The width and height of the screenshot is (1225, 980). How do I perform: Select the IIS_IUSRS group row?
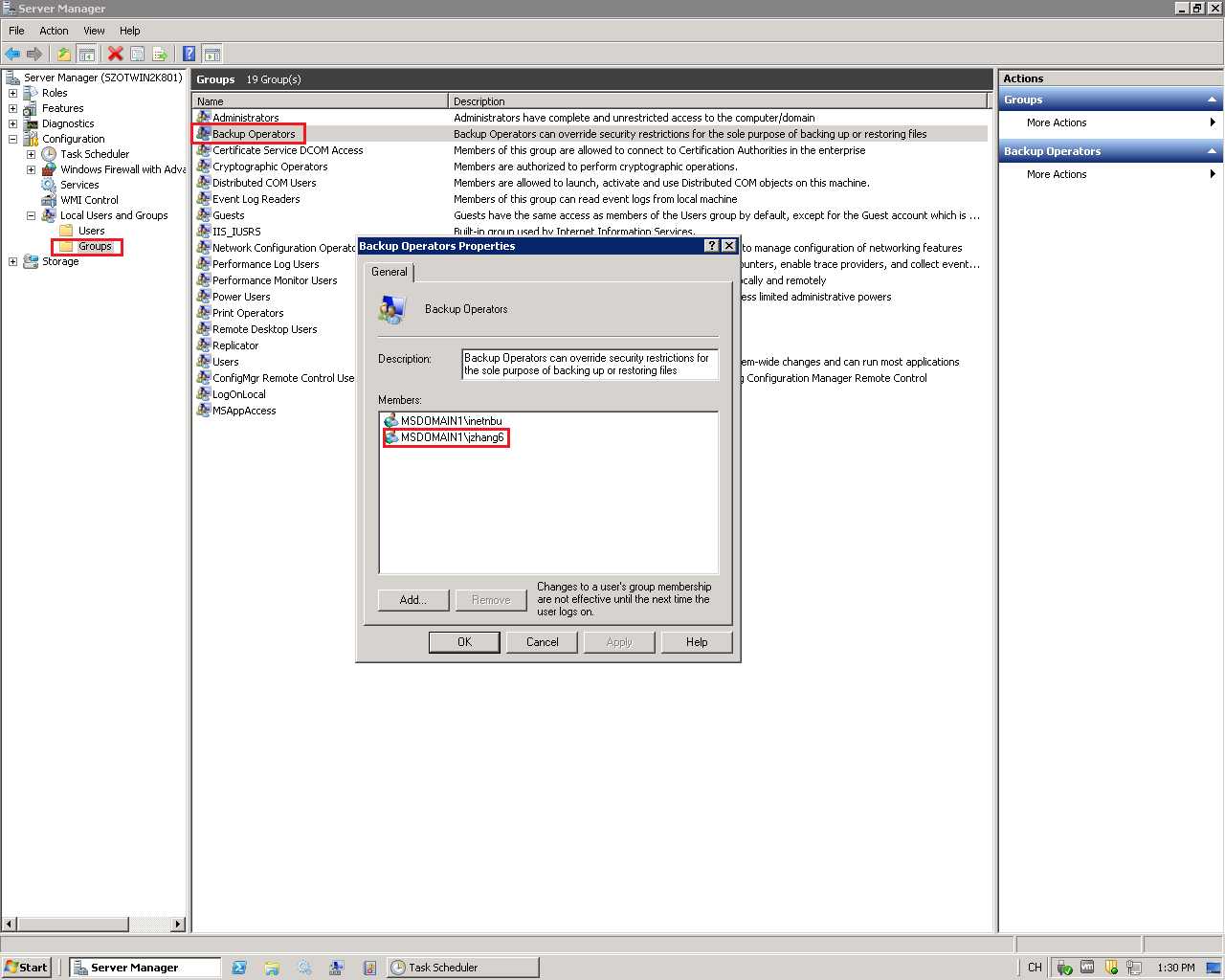coord(235,232)
